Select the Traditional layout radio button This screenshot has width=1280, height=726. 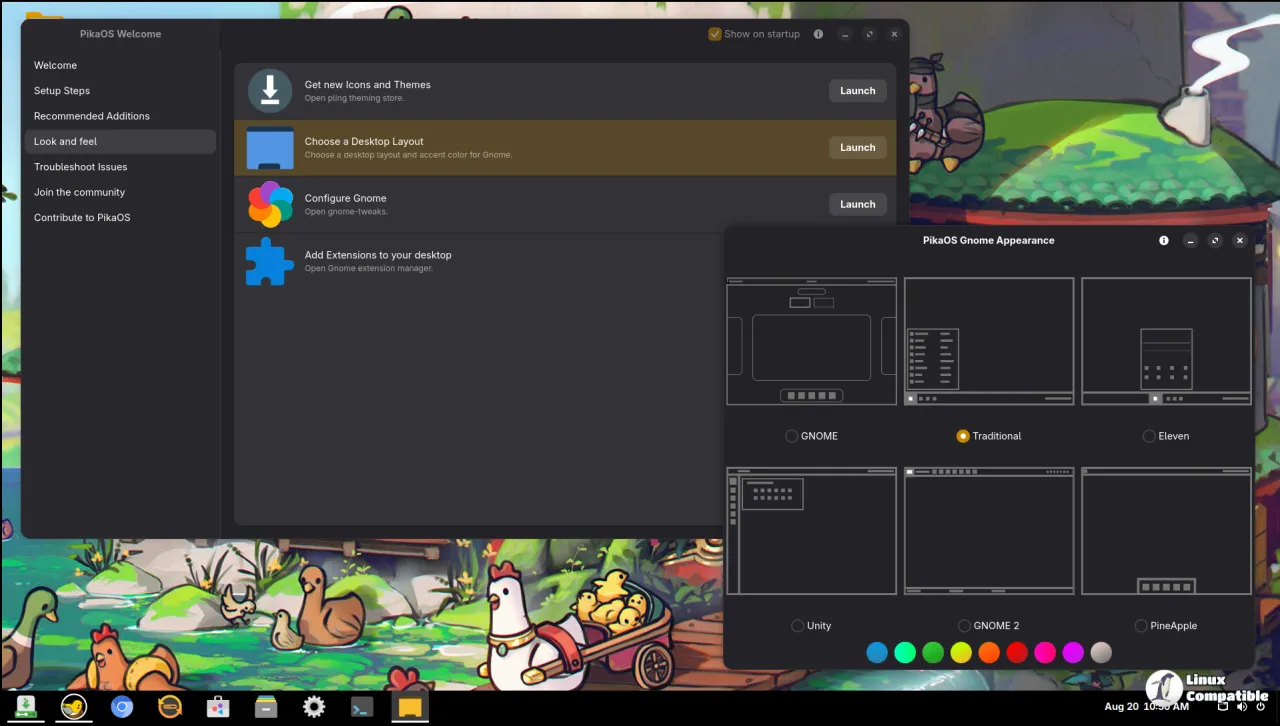point(963,436)
